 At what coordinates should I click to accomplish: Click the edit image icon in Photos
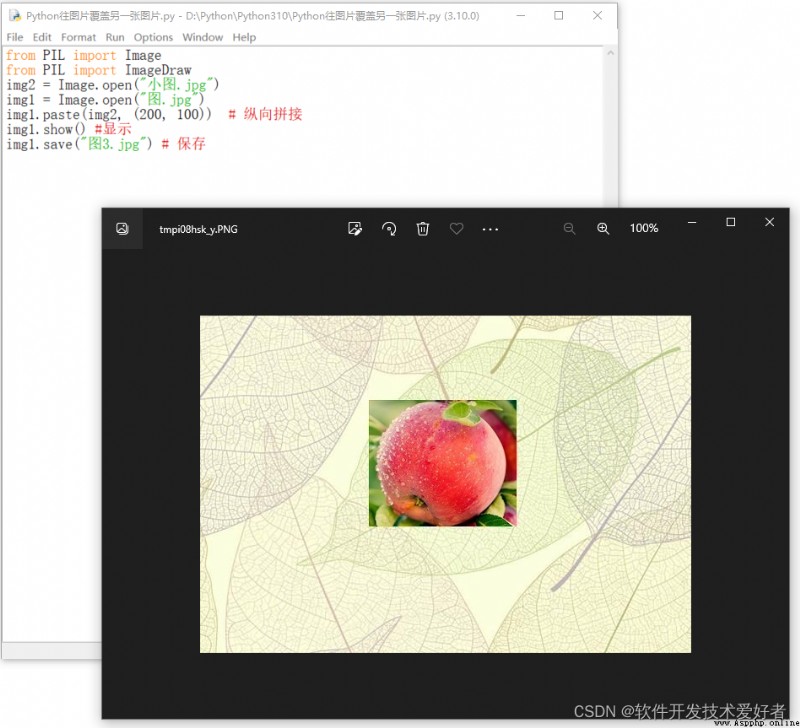pos(355,229)
